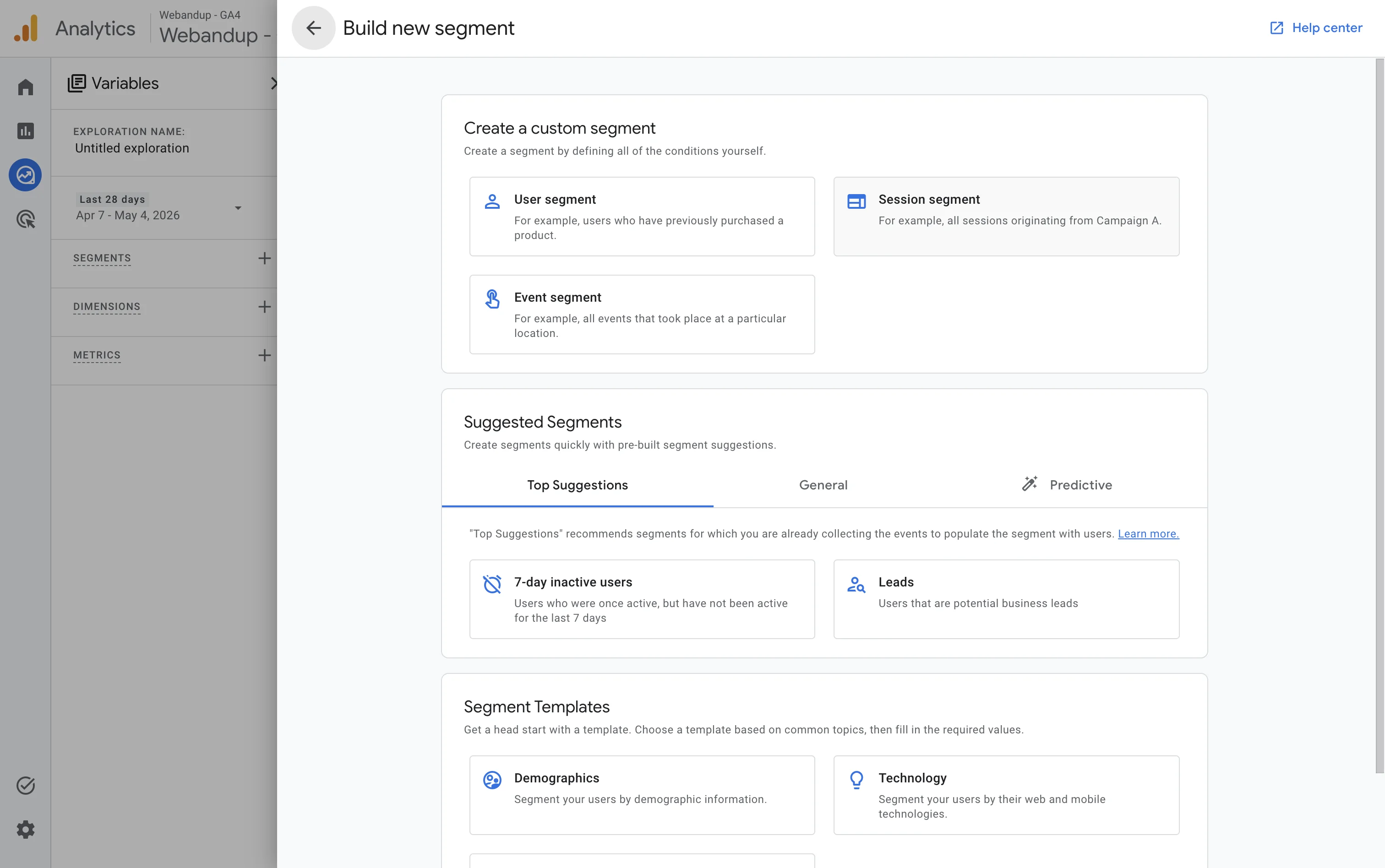Add a new dimension with plus icon
Image resolution: width=1385 pixels, height=868 pixels.
264,307
